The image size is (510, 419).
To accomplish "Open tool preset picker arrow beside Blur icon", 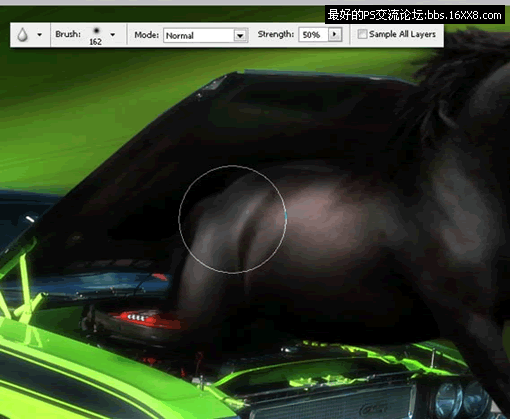I will 40,34.
